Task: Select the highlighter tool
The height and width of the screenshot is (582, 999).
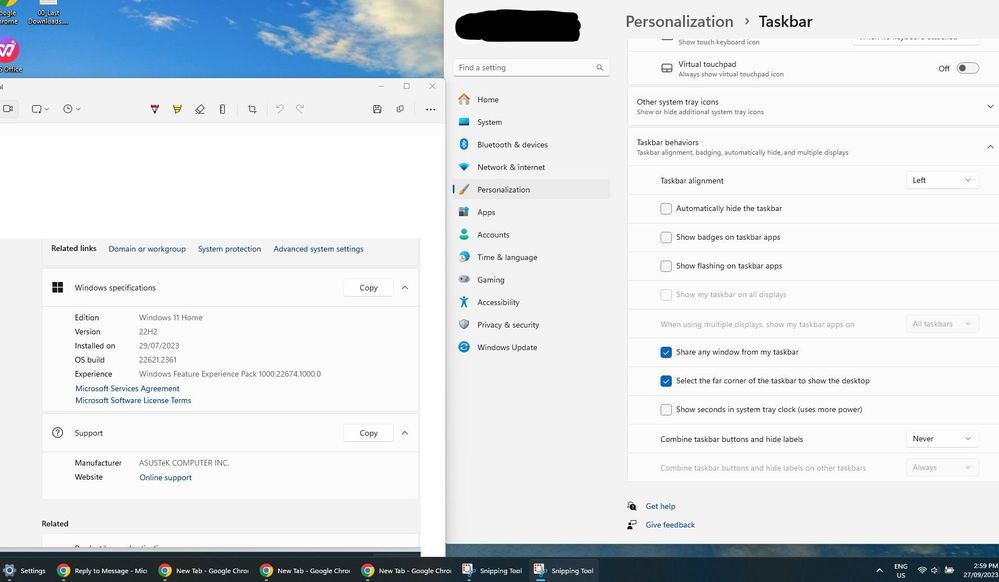Action: 177,109
